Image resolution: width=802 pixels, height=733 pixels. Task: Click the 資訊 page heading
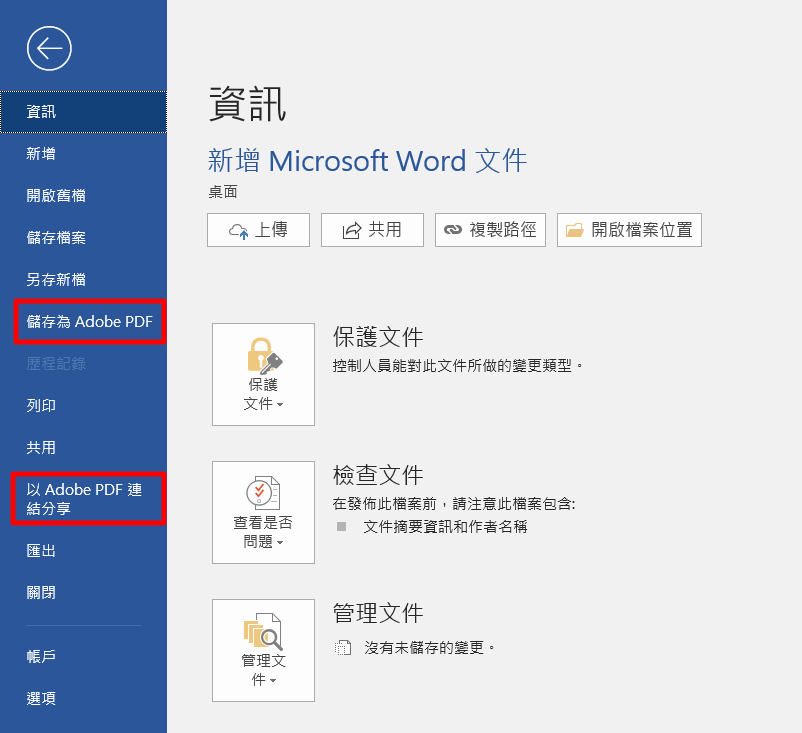coord(248,104)
